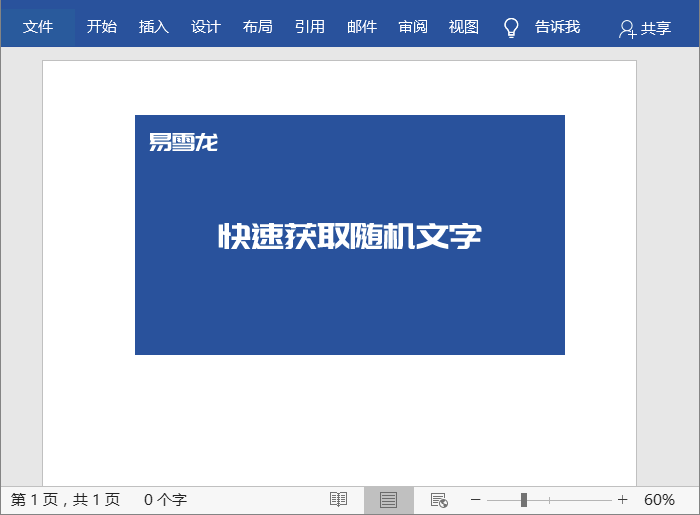Switch to the 开始 ribbon tab
Image resolution: width=700 pixels, height=515 pixels.
point(101,27)
